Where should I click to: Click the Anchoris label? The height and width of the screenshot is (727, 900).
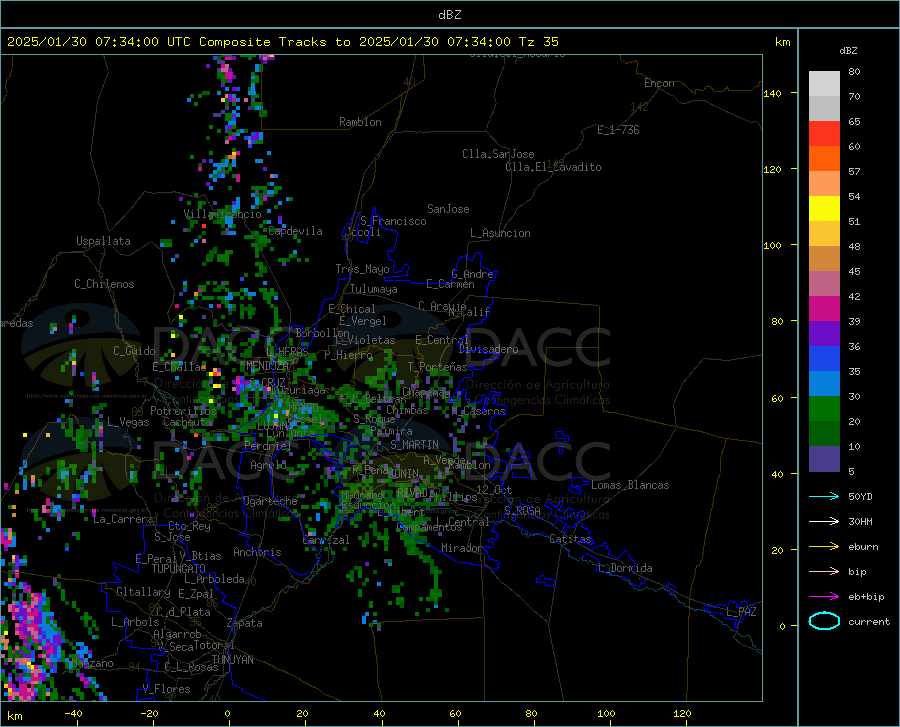tap(257, 552)
